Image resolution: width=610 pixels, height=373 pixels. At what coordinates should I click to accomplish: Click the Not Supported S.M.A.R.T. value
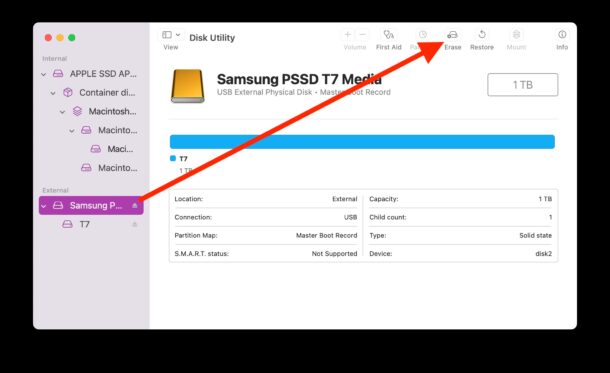334,254
